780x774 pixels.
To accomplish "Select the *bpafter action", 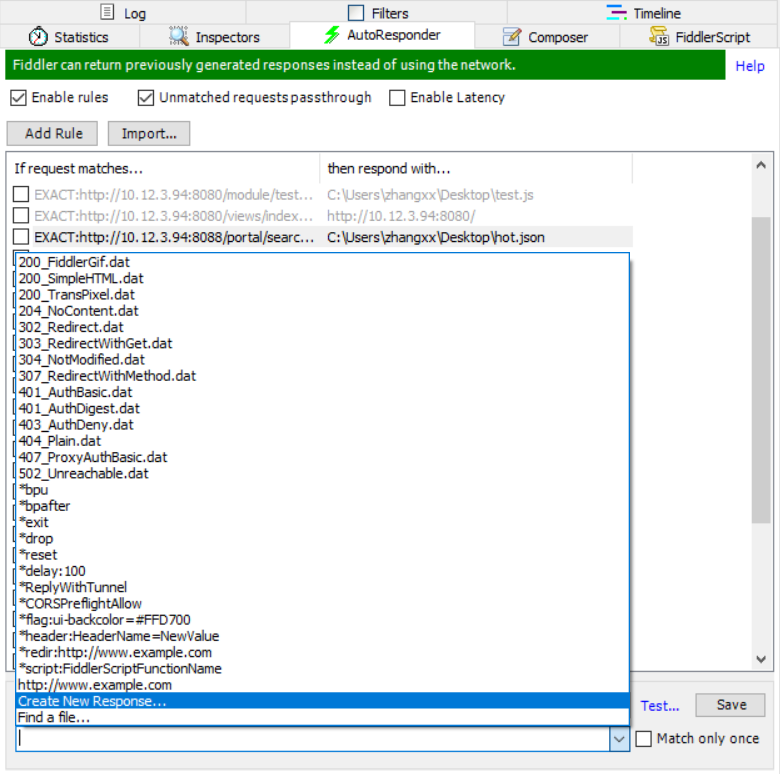I will (x=322, y=506).
